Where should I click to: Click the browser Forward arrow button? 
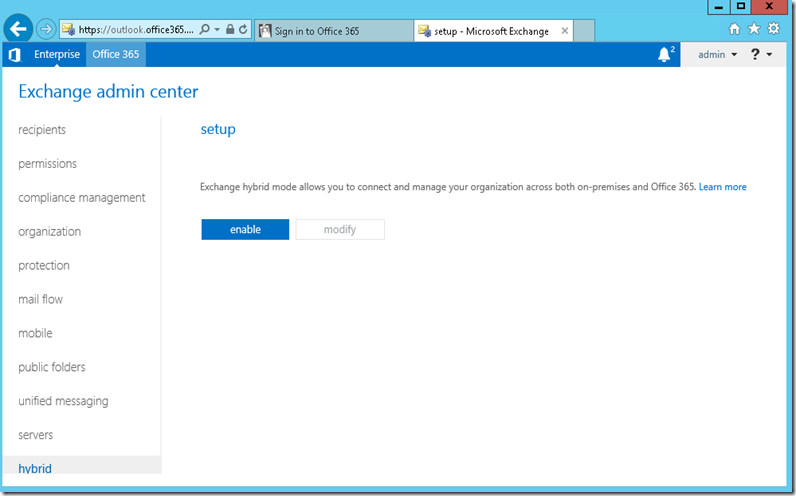click(46, 29)
